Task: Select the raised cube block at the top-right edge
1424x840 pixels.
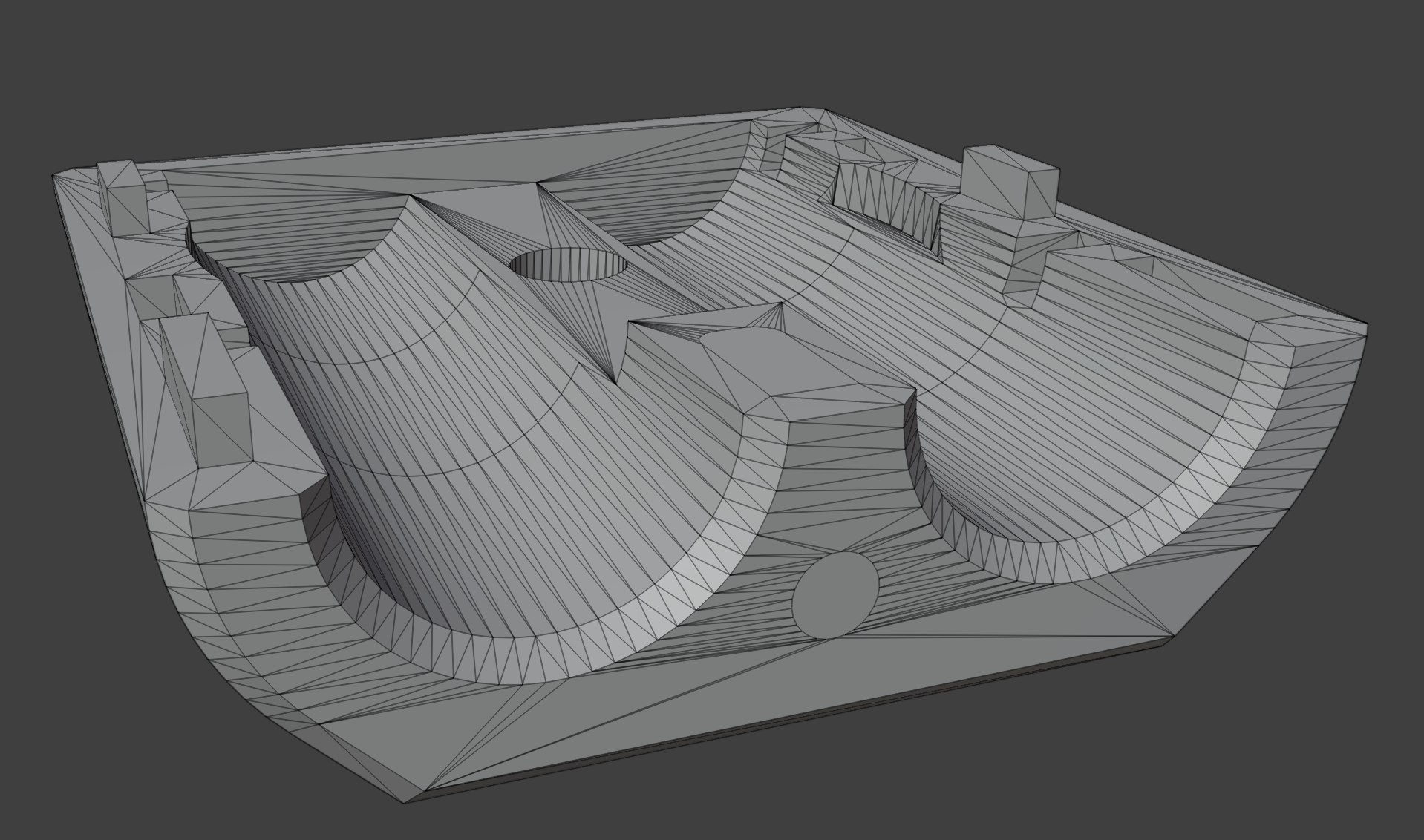Action: [1010, 183]
